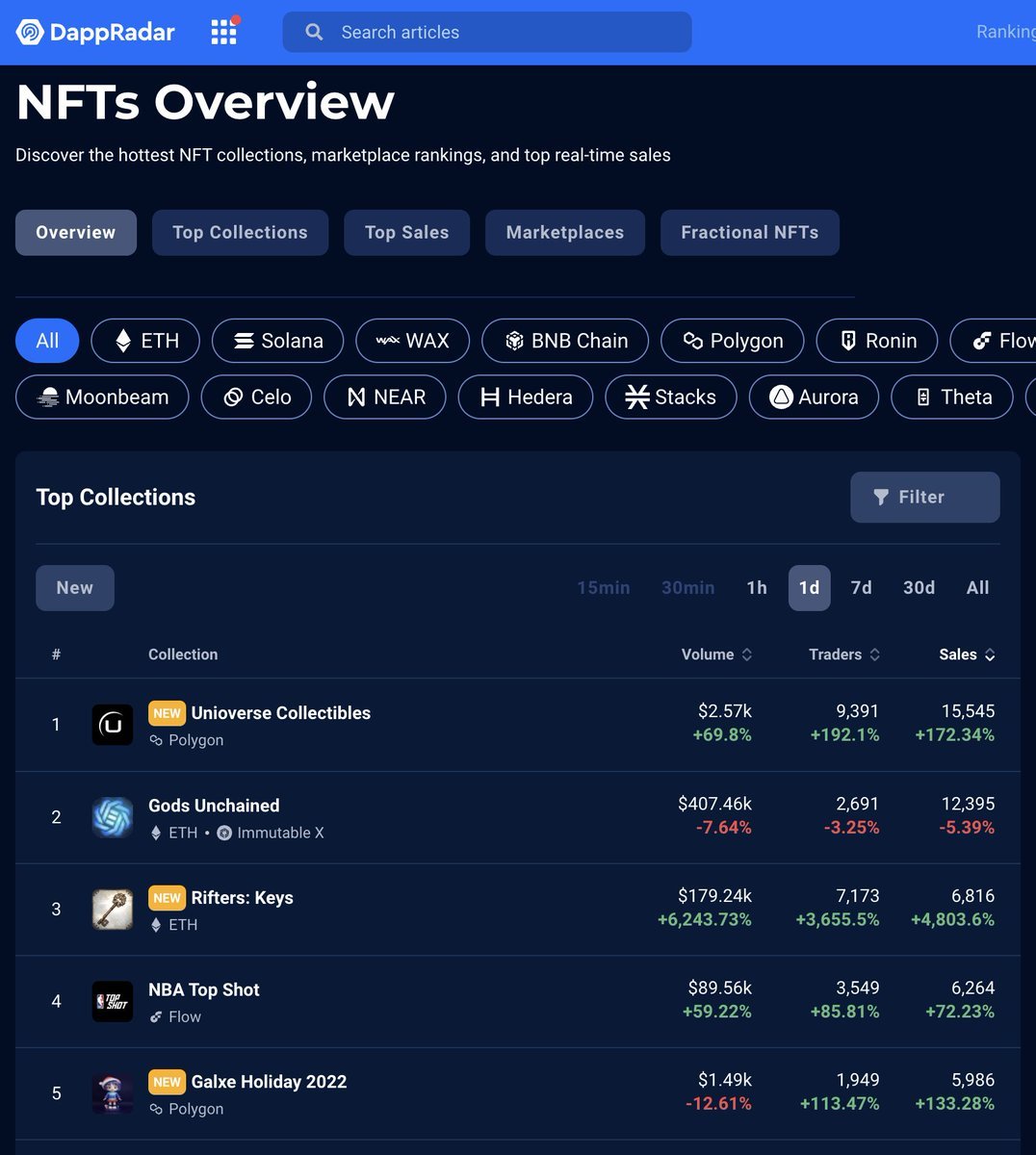Screen dimensions: 1036x1155
Task: Select the 15min time range
Action: click(x=604, y=588)
